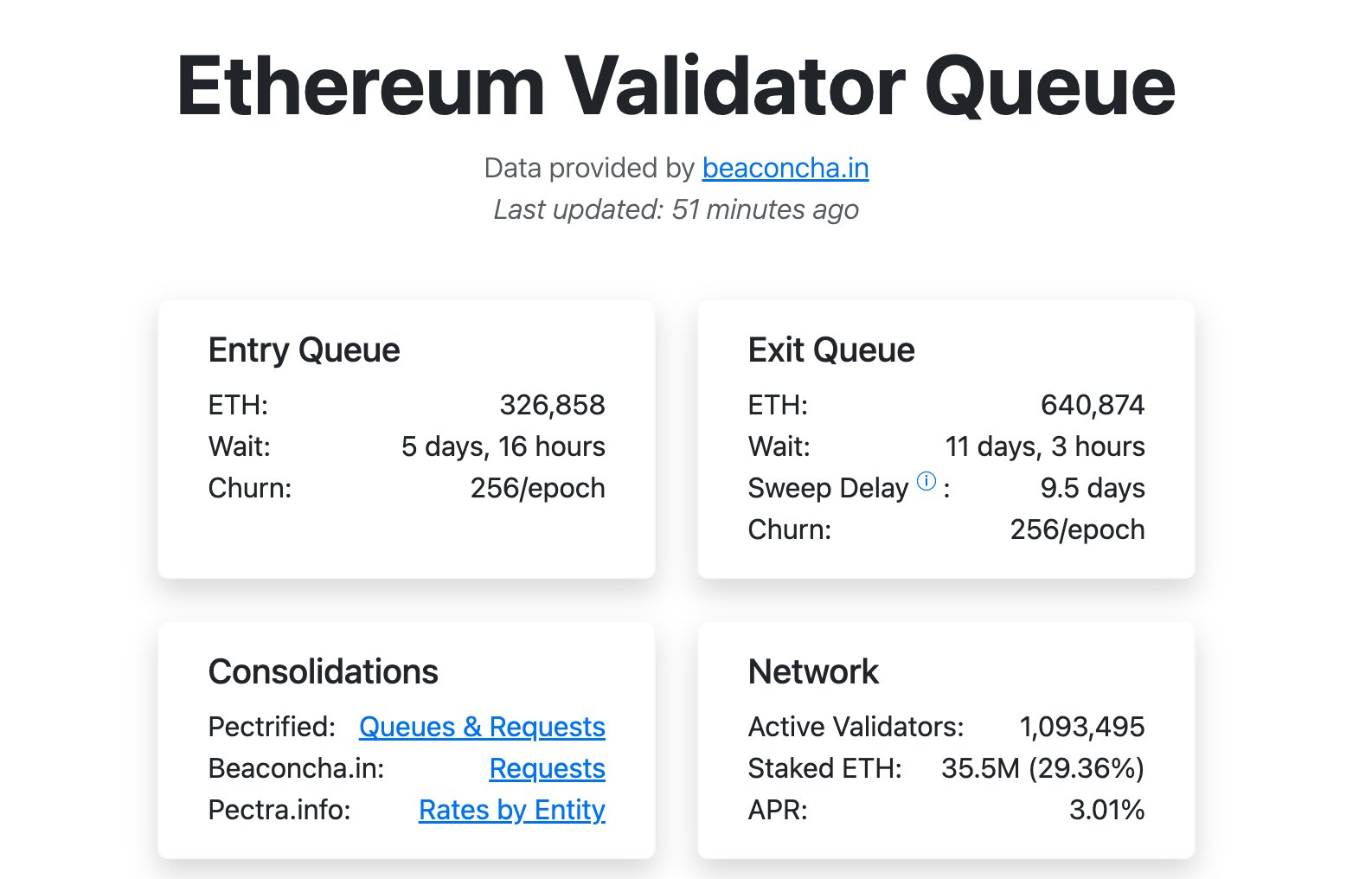Click the Network card title
Screen dimensions: 1372x879
click(812, 672)
